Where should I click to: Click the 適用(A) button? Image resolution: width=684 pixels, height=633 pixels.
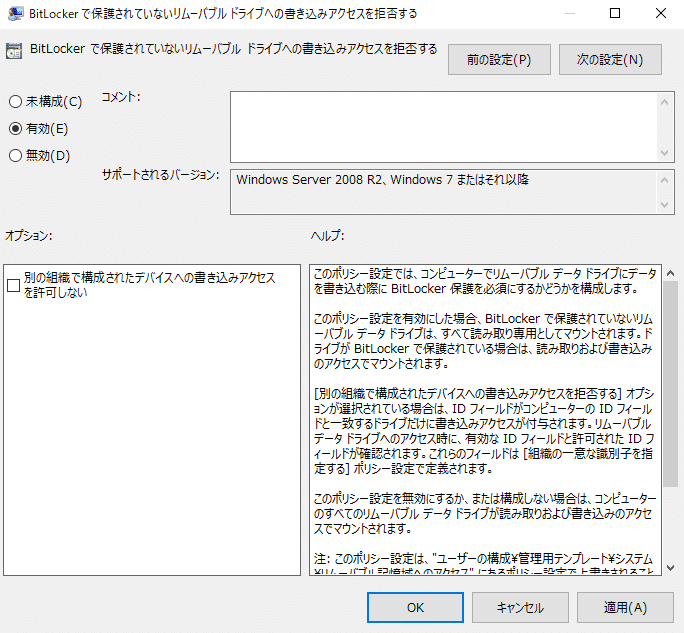tap(625, 607)
